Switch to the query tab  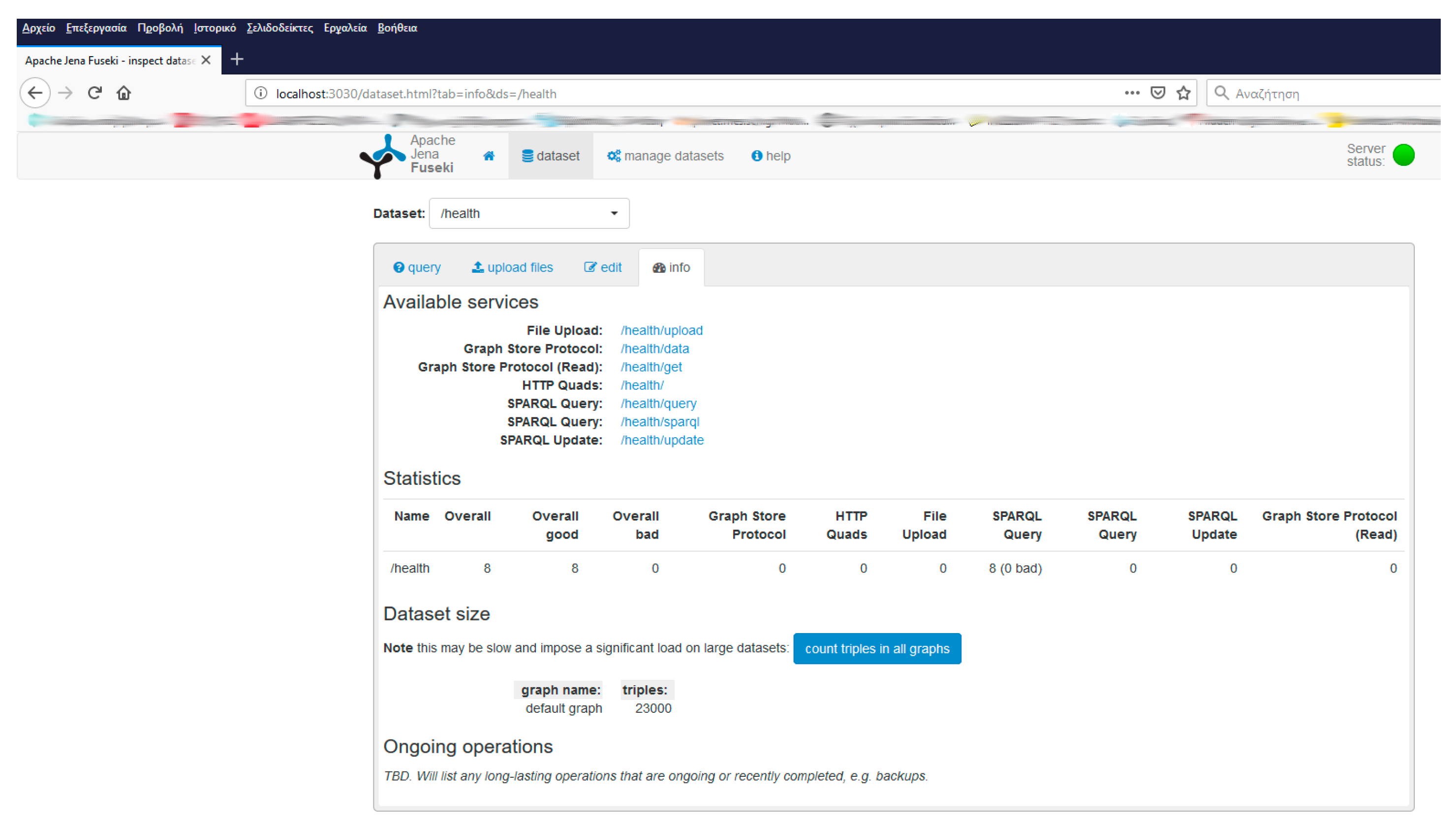pos(417,267)
